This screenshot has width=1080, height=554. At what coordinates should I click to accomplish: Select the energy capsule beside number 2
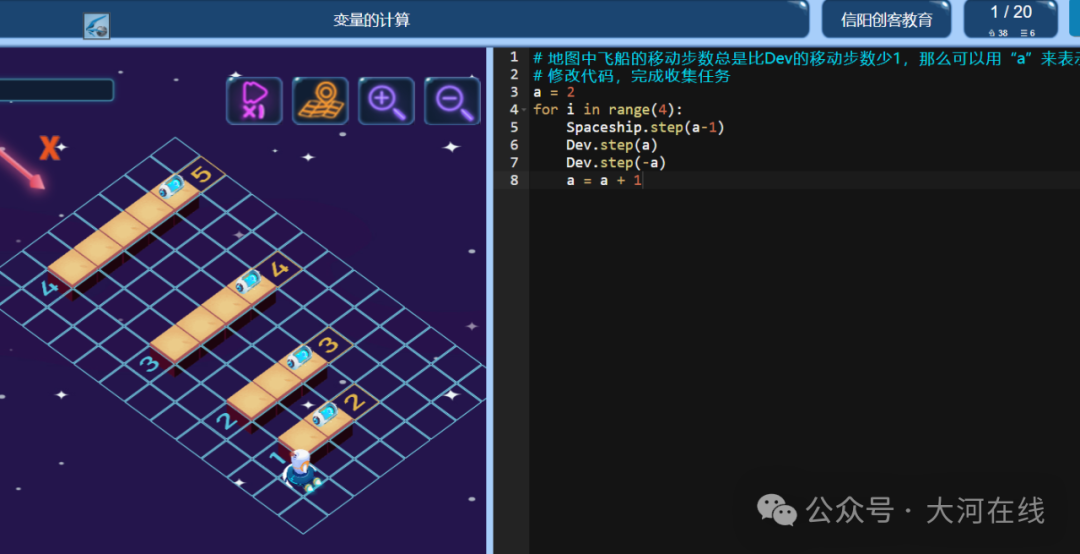coord(324,415)
